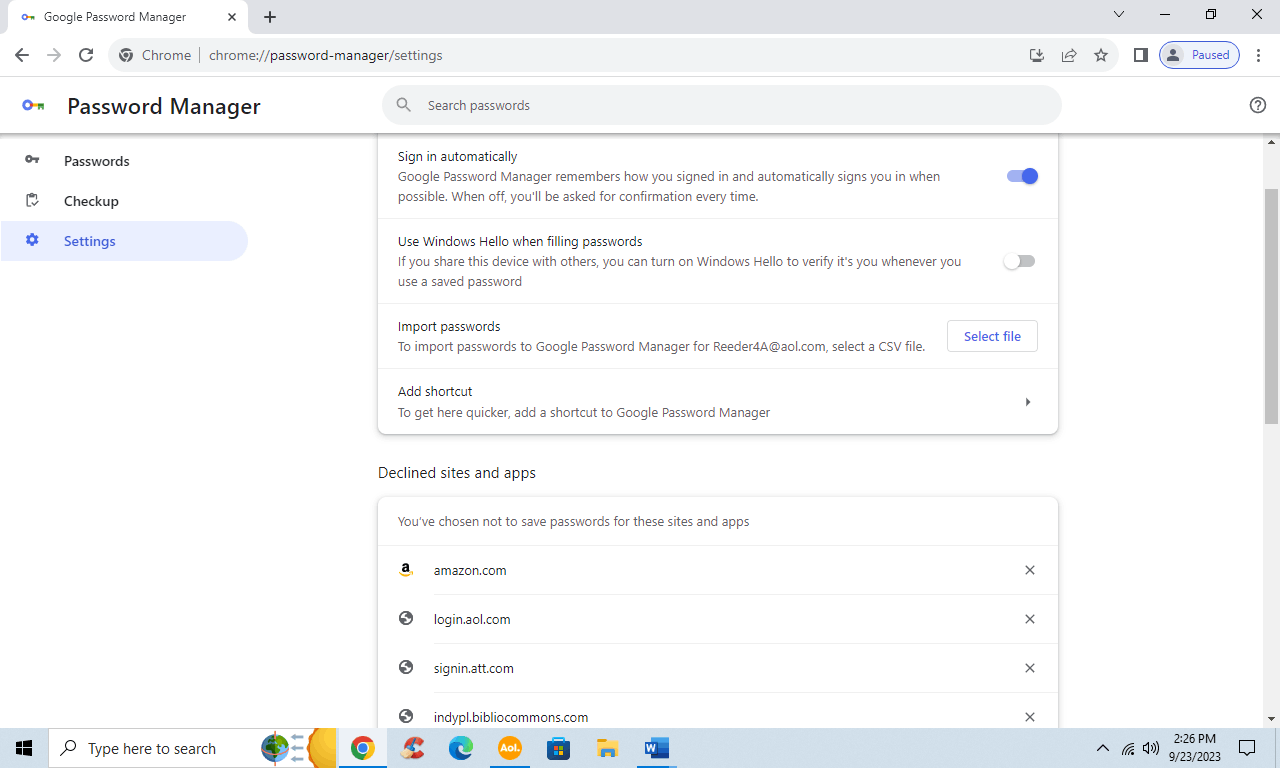Screen dimensions: 1280x768
Task: Click the Declined sites and apps heading
Action: [x=457, y=473]
